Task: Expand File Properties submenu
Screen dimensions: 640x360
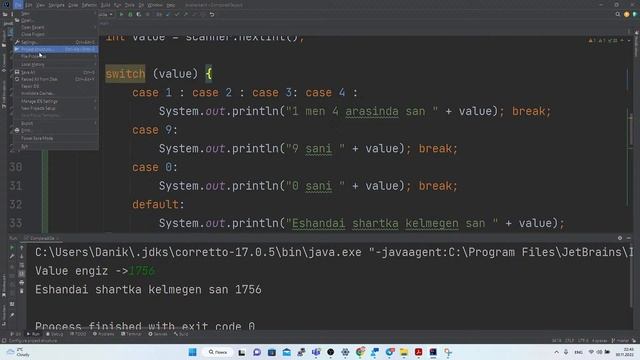Action: point(56,57)
